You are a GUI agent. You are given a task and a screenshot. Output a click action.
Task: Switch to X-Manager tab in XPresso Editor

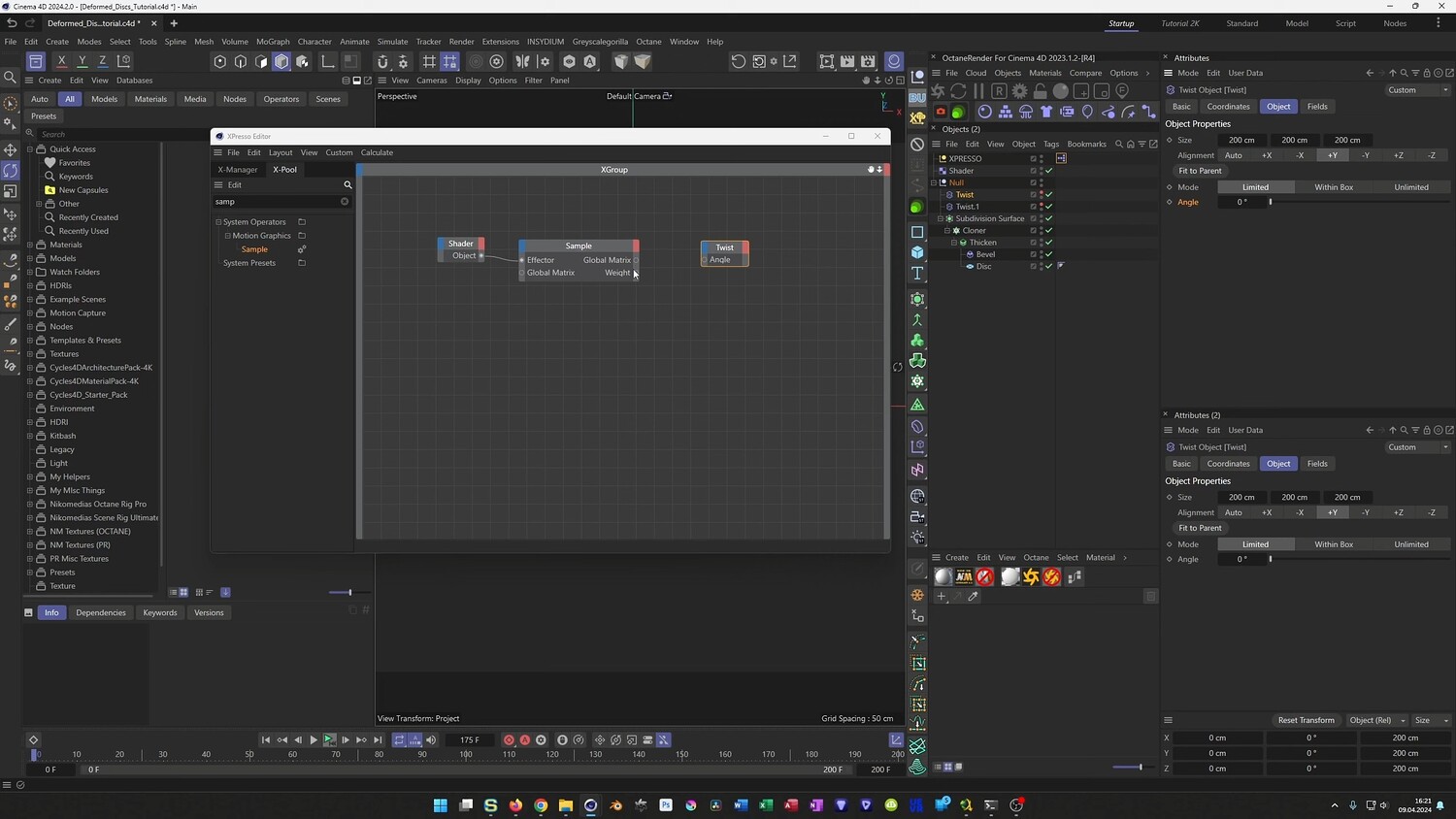(238, 170)
